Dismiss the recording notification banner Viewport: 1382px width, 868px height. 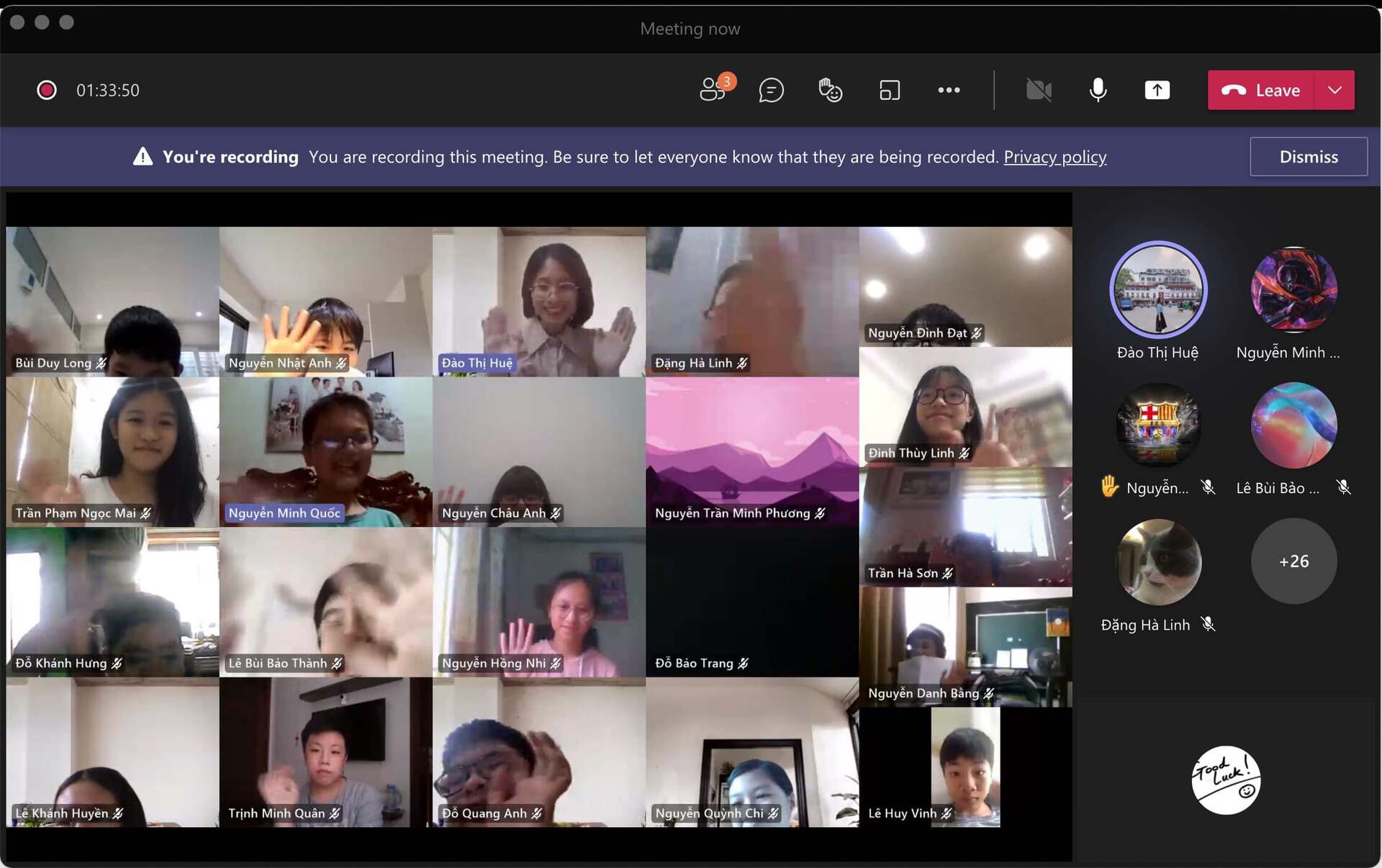[x=1308, y=156]
